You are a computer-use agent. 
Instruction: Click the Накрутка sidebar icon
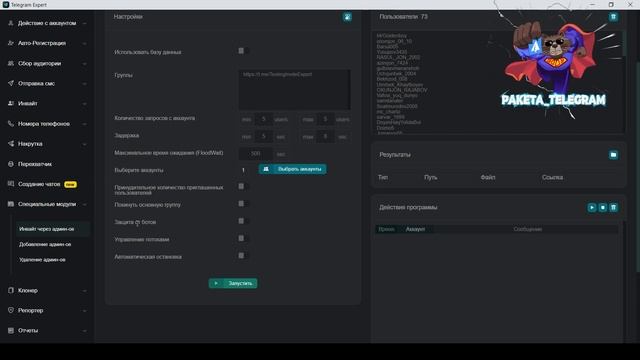click(x=11, y=144)
